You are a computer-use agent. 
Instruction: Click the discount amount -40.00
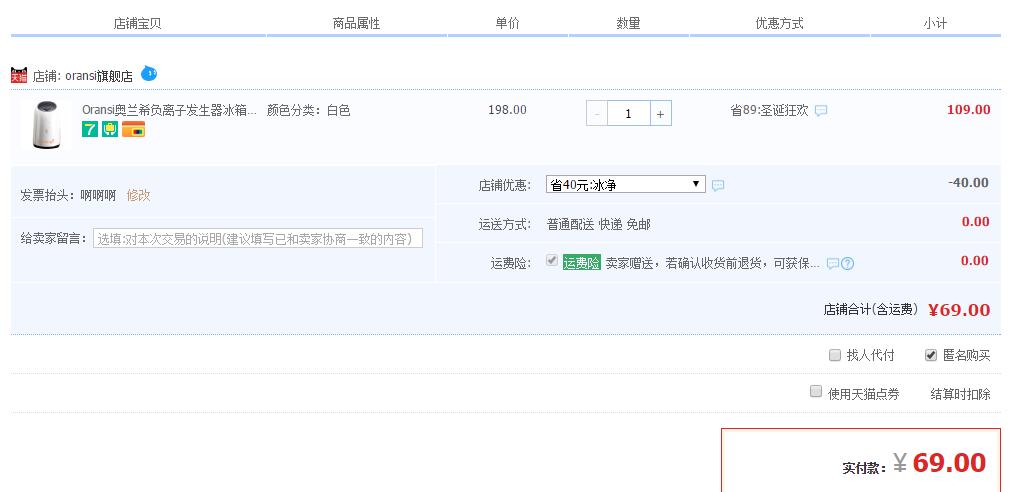[968, 183]
